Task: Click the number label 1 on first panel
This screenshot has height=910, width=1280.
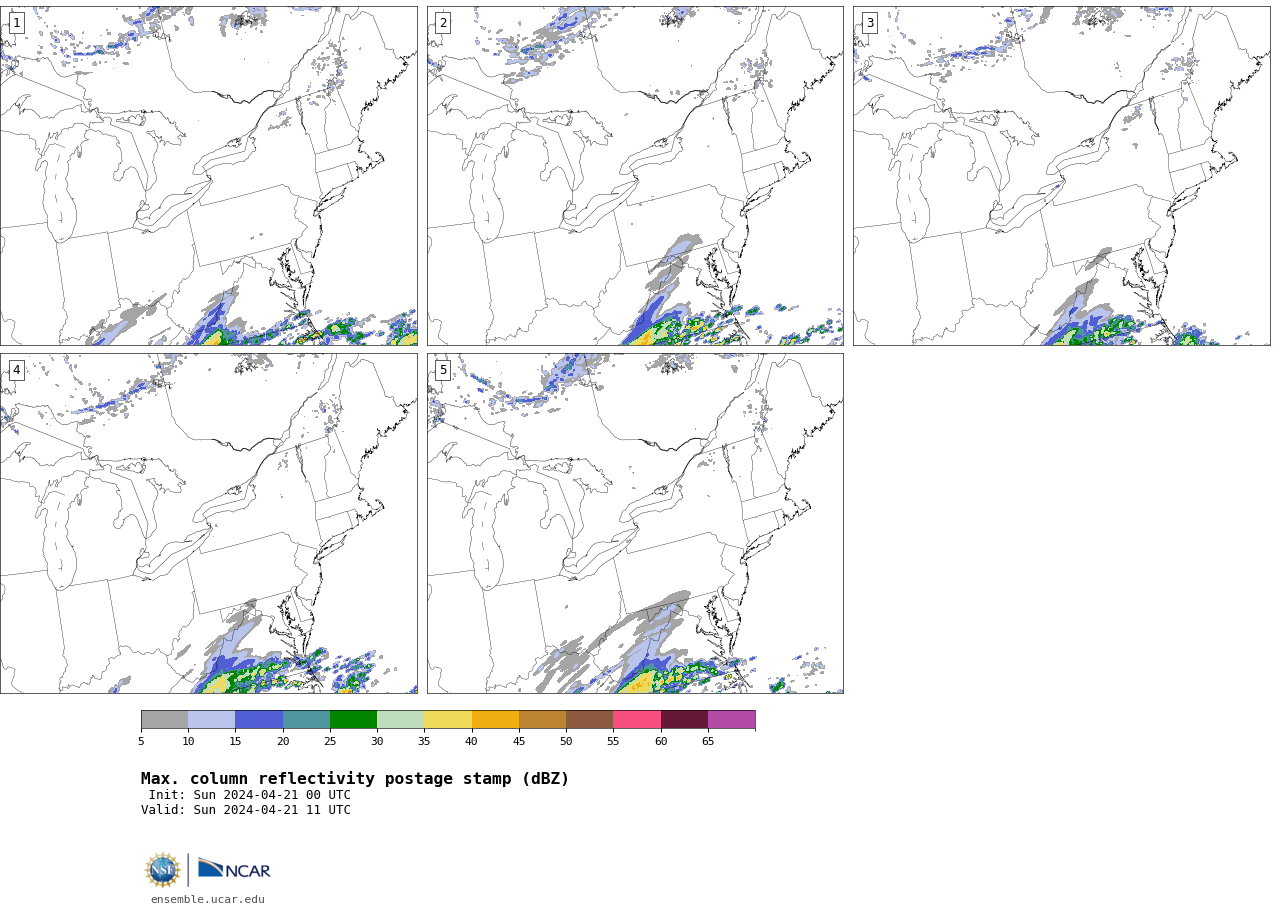Action: pos(16,23)
